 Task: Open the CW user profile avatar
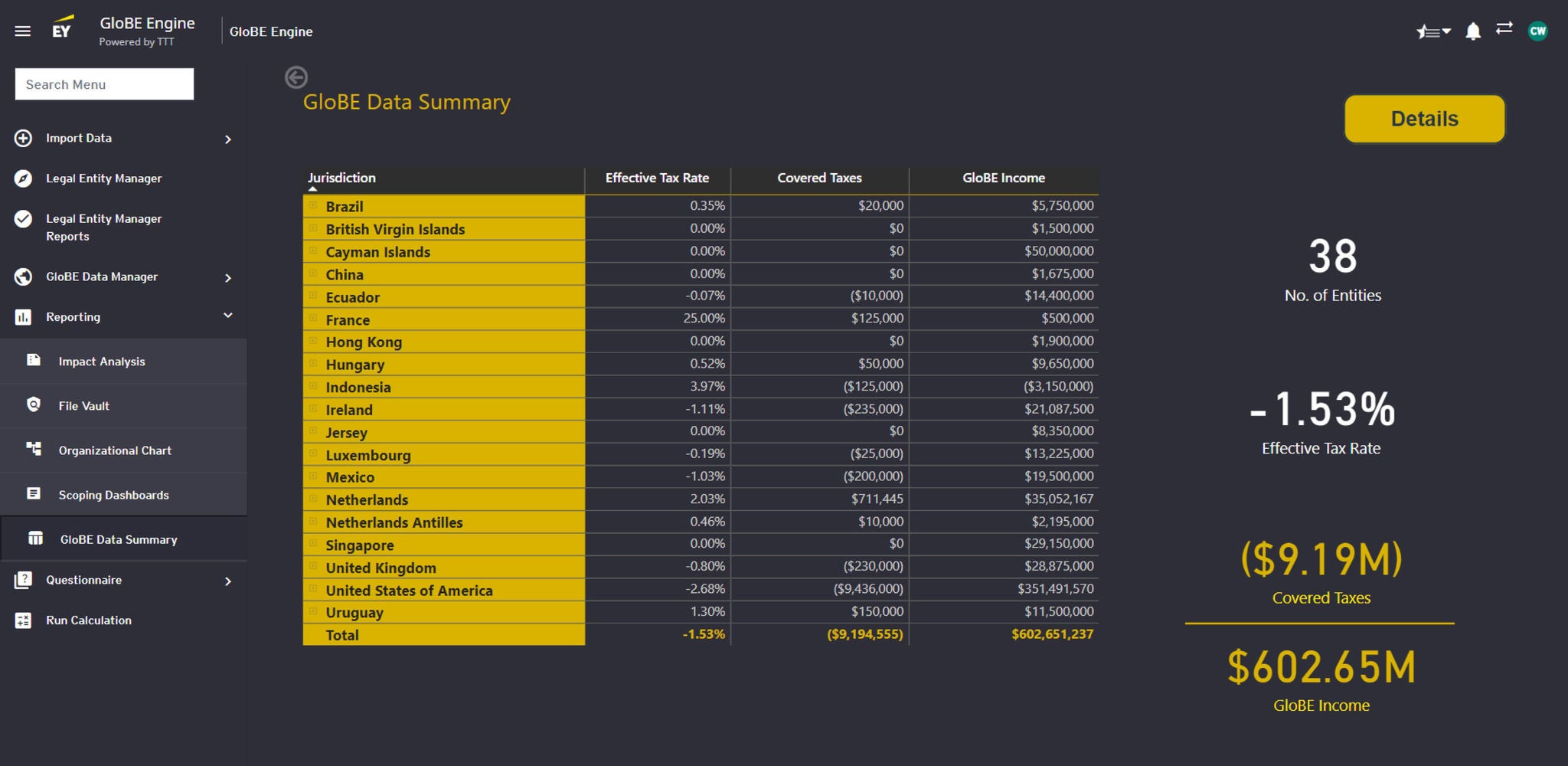point(1537,31)
